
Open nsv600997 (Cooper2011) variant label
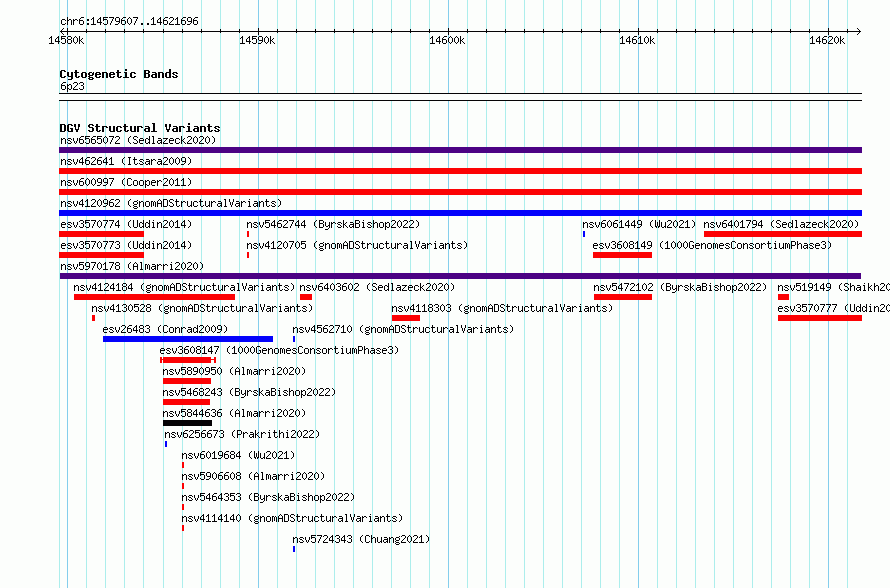[x=126, y=182]
